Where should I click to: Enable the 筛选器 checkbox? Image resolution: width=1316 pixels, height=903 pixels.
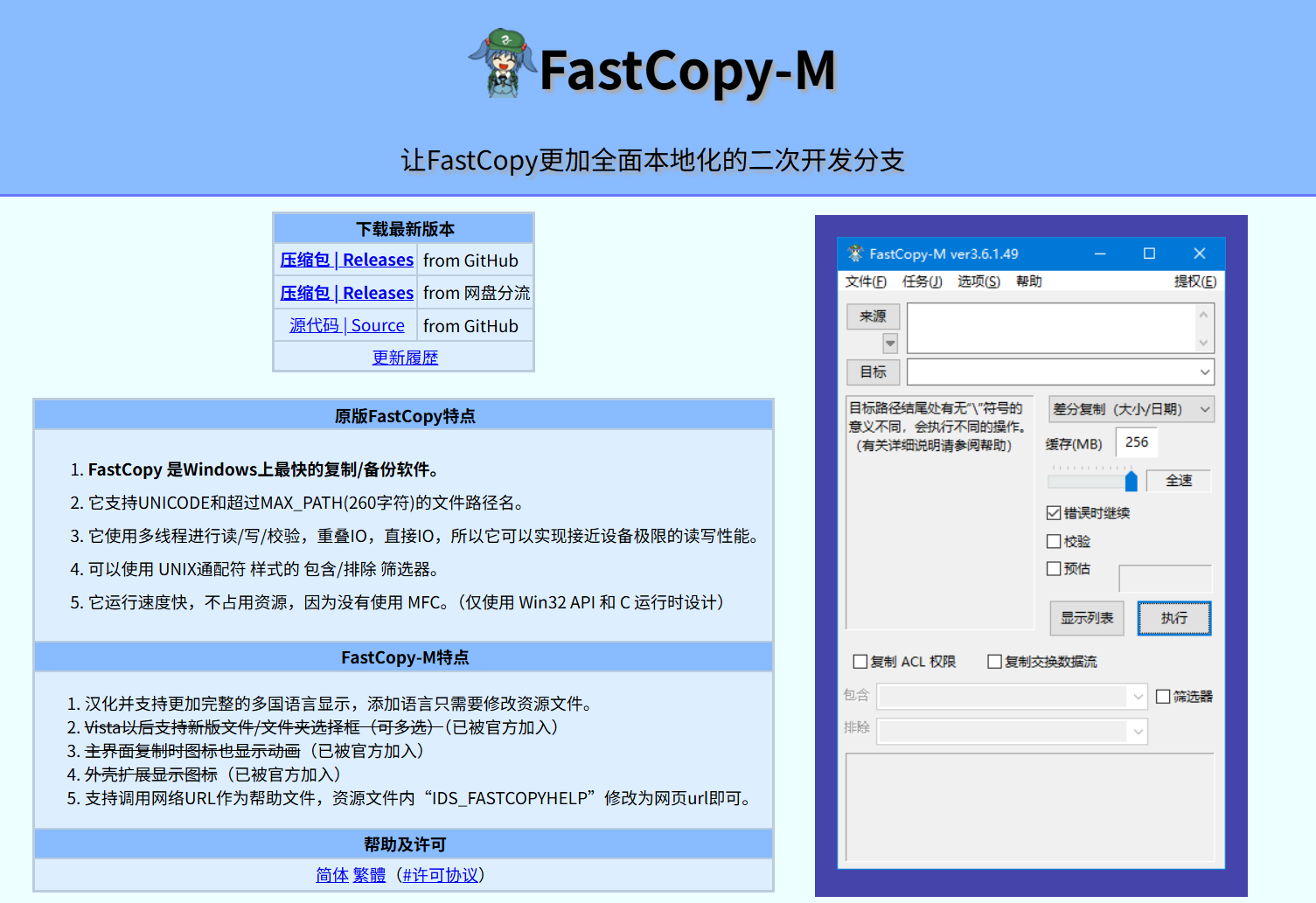click(1163, 697)
